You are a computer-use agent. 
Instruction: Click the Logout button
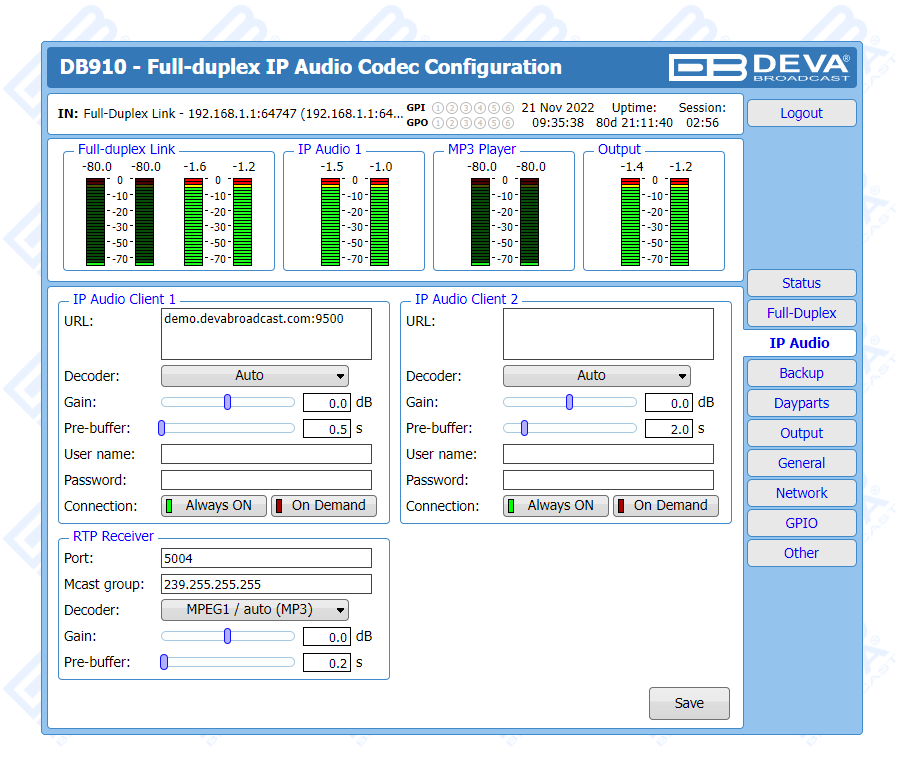pos(801,113)
